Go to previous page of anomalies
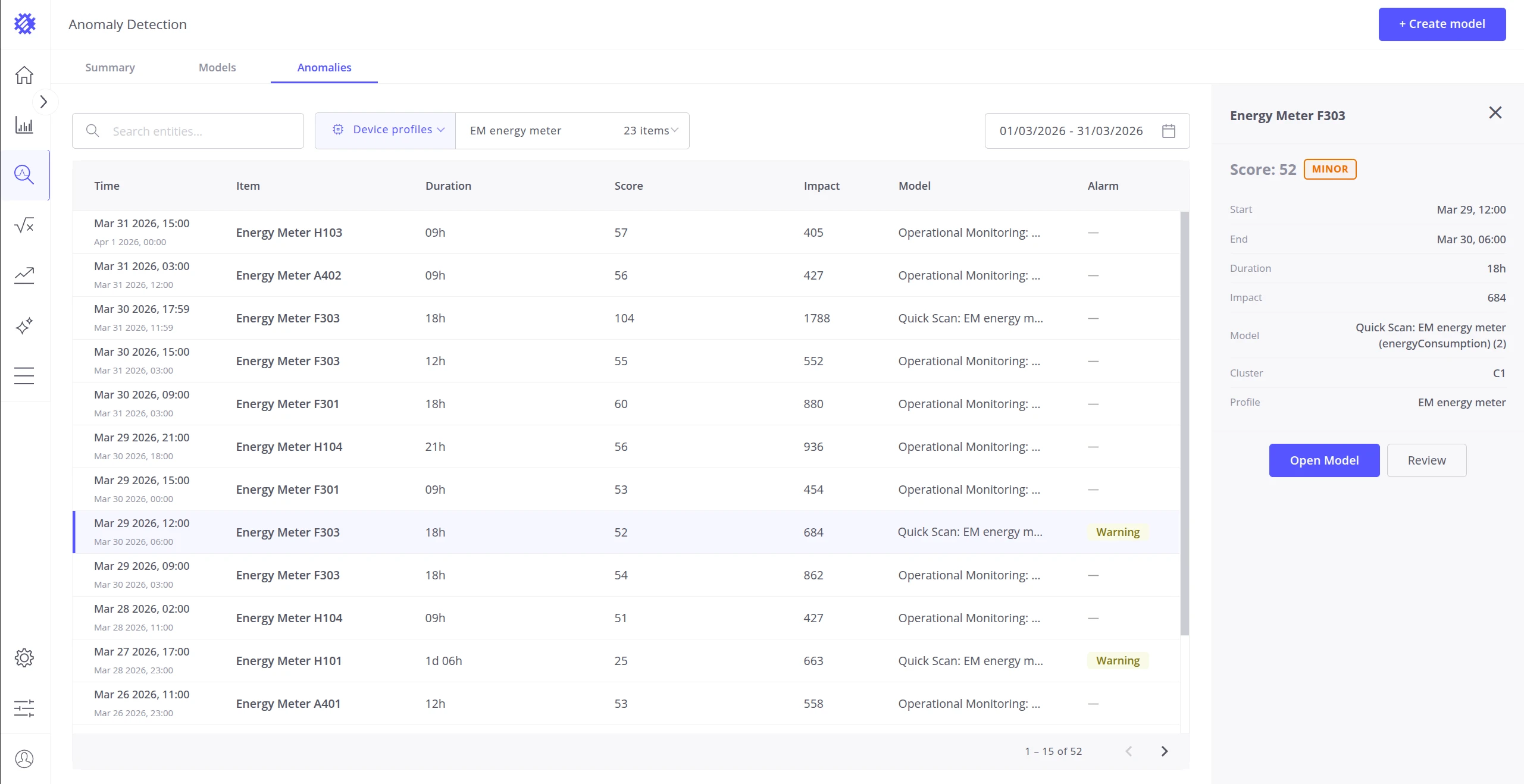This screenshot has width=1524, height=784. [1129, 751]
